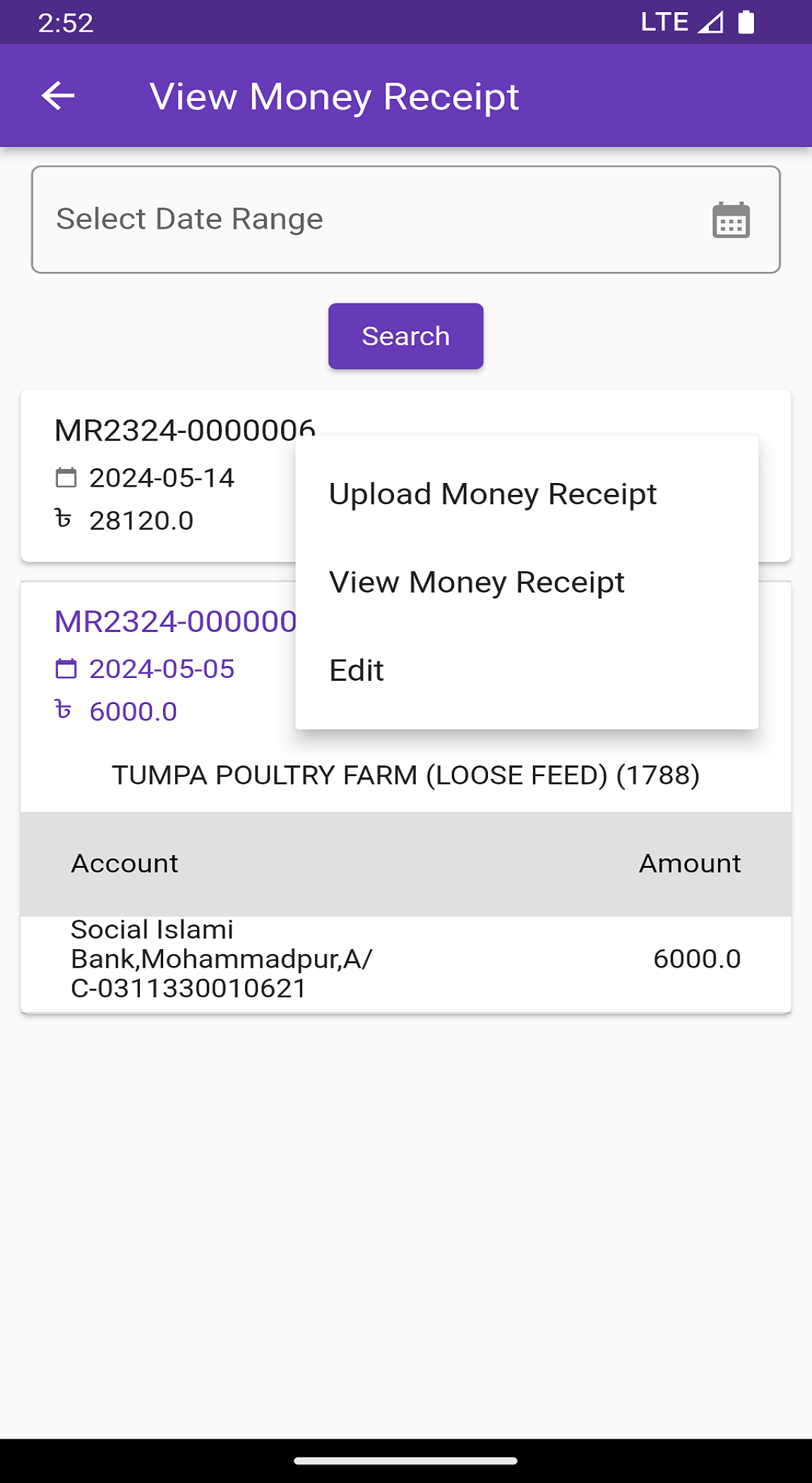Click purple calendar icon beside 2024-05-05

click(66, 669)
